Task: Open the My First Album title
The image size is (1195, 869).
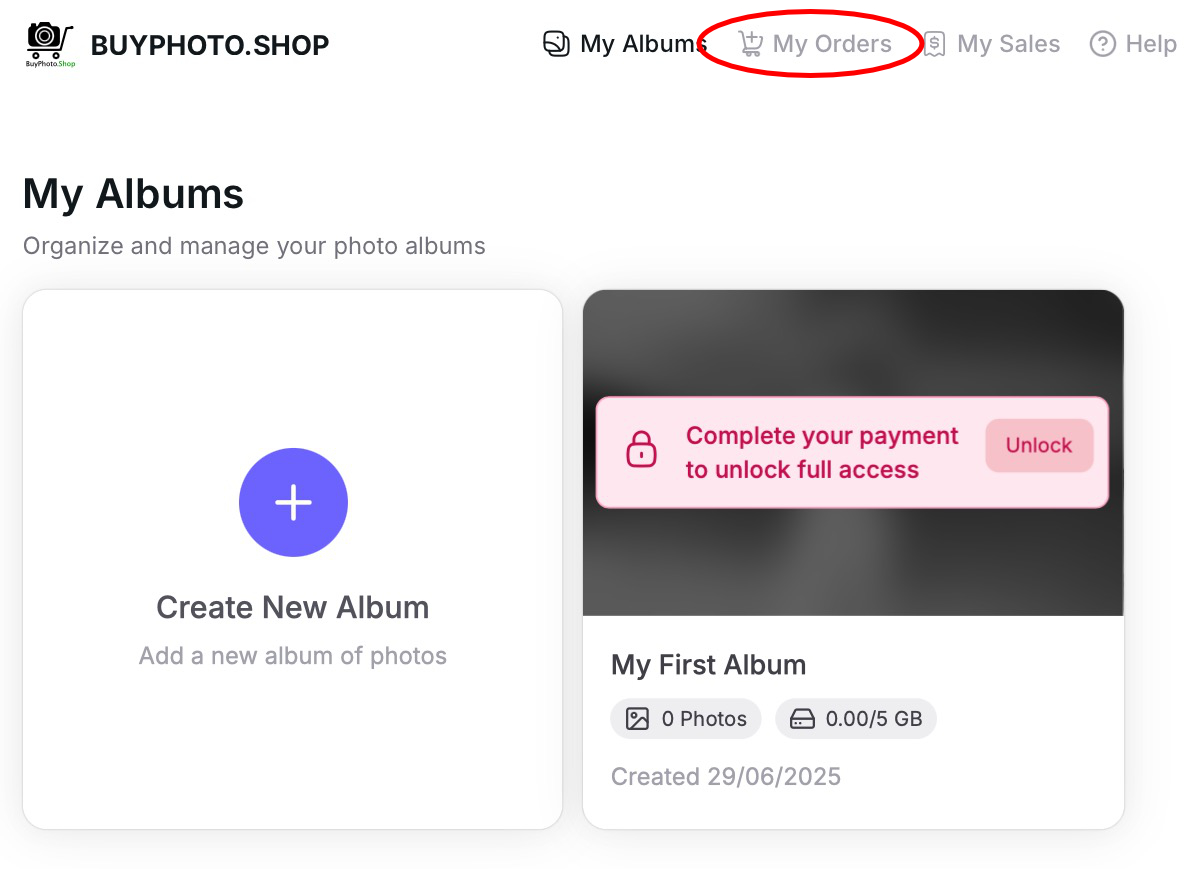Action: 708,665
